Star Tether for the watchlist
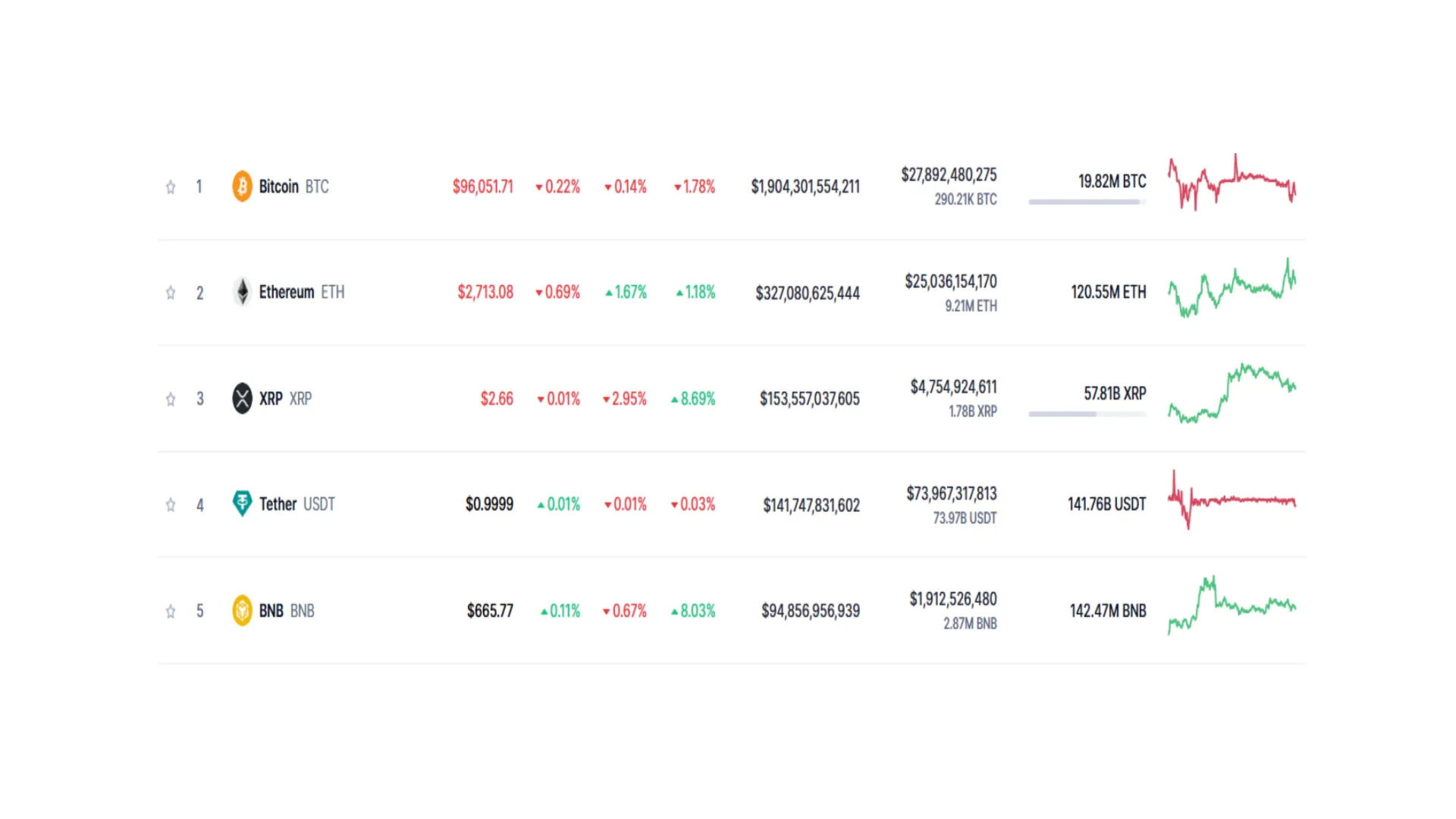Image resolution: width=1456 pixels, height=819 pixels. coord(171,505)
